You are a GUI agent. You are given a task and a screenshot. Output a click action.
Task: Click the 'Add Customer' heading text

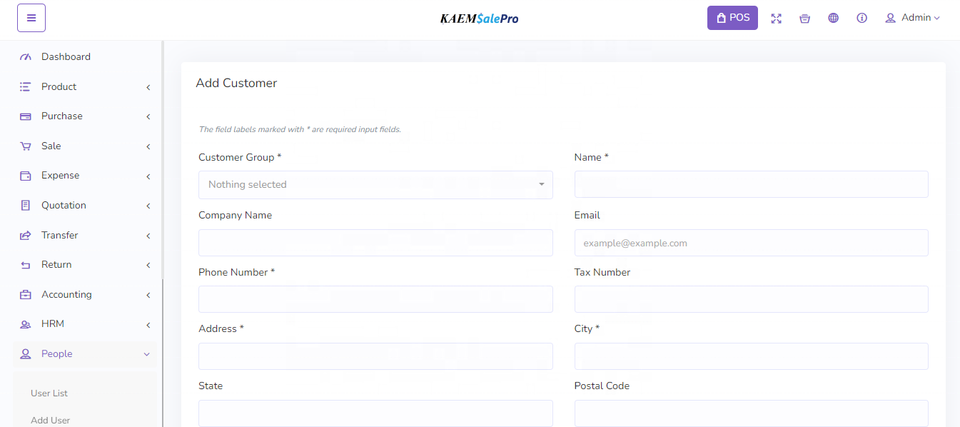point(236,83)
